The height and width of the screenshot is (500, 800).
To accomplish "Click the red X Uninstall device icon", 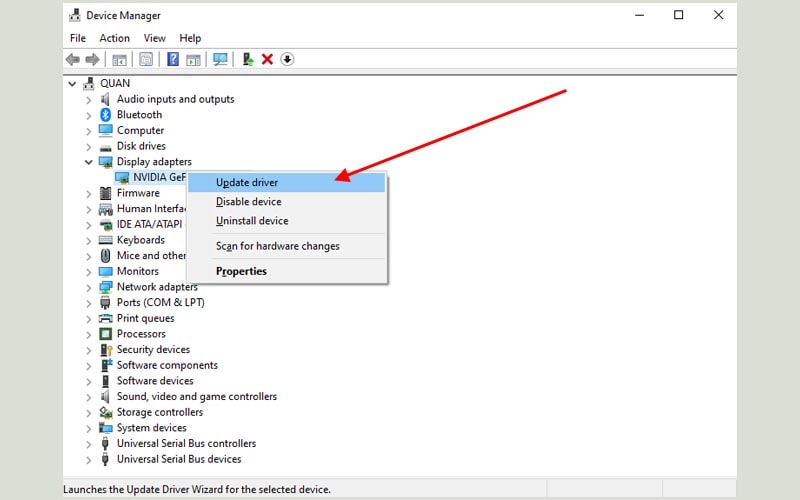I will pyautogui.click(x=267, y=60).
